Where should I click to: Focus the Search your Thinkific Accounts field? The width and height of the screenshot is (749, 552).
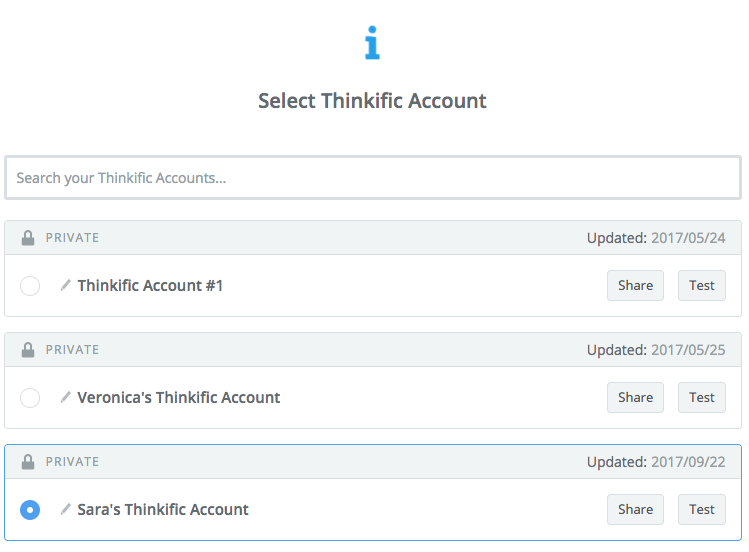click(373, 178)
